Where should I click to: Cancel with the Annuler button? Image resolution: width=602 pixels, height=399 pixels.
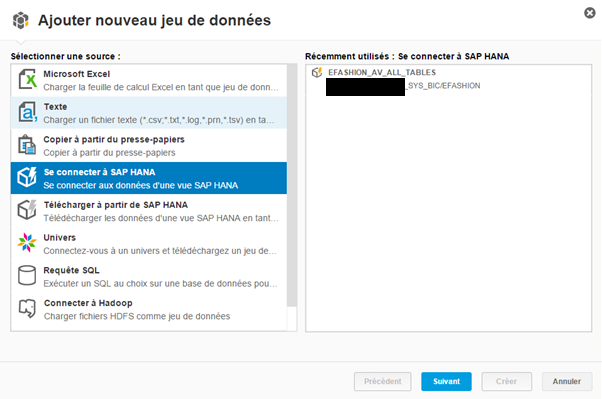click(567, 381)
